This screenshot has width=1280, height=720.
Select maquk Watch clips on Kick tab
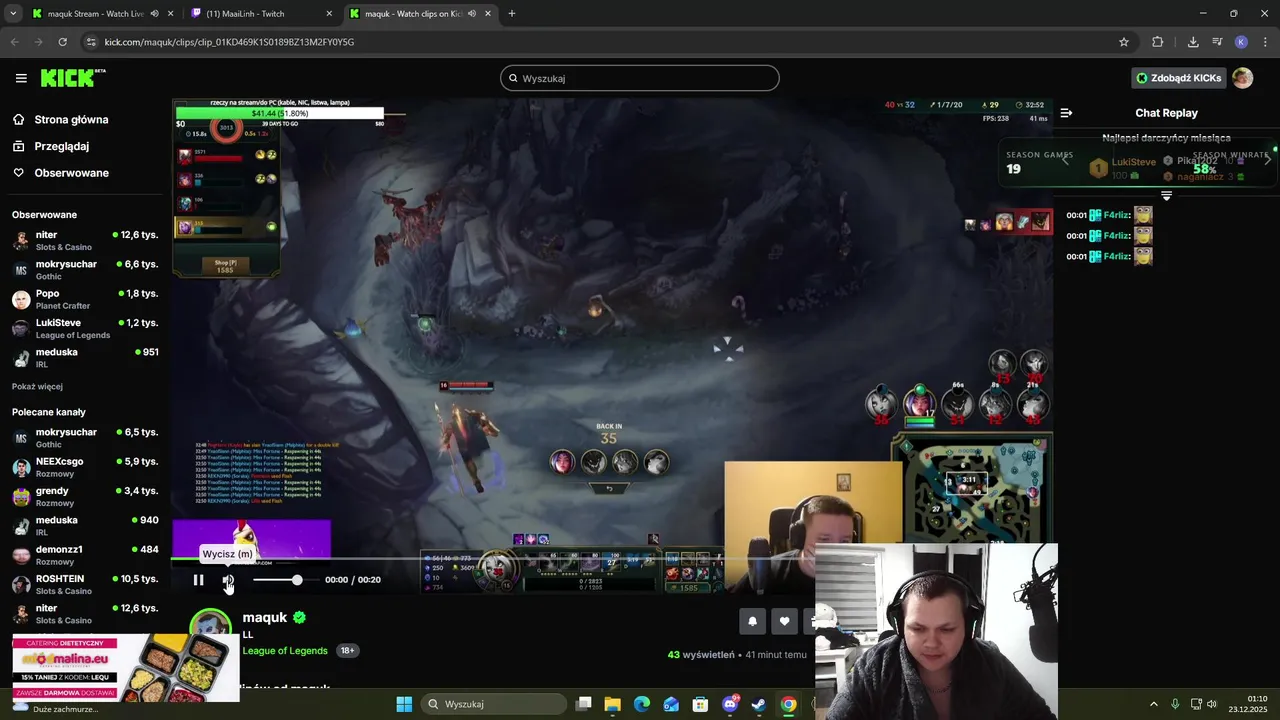(x=412, y=14)
